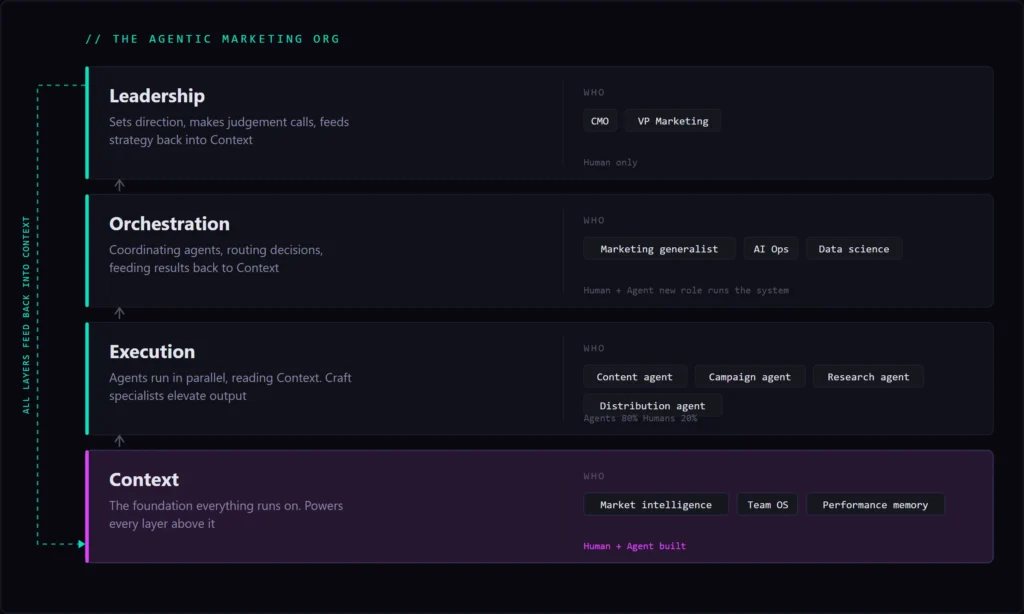
Task: Select the Performance memory chip
Action: 875,505
